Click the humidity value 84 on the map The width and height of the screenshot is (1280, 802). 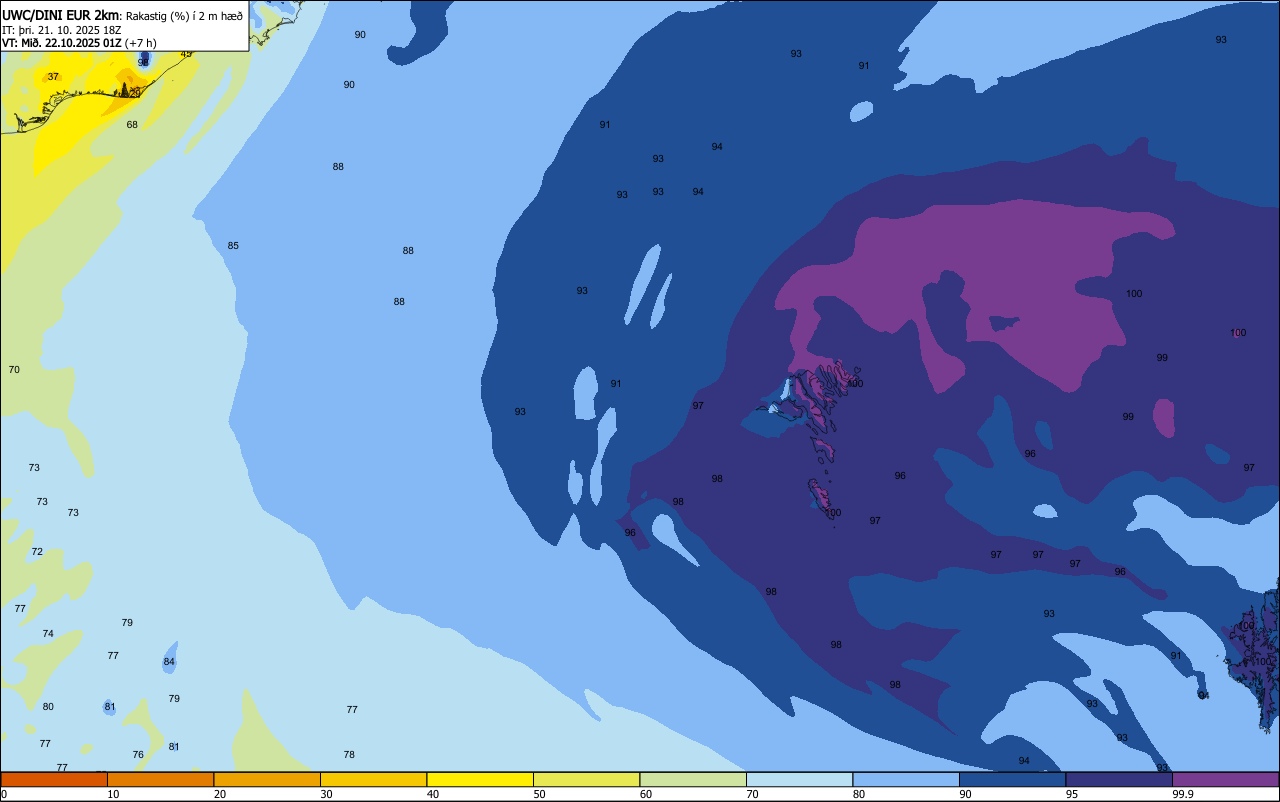tap(169, 661)
